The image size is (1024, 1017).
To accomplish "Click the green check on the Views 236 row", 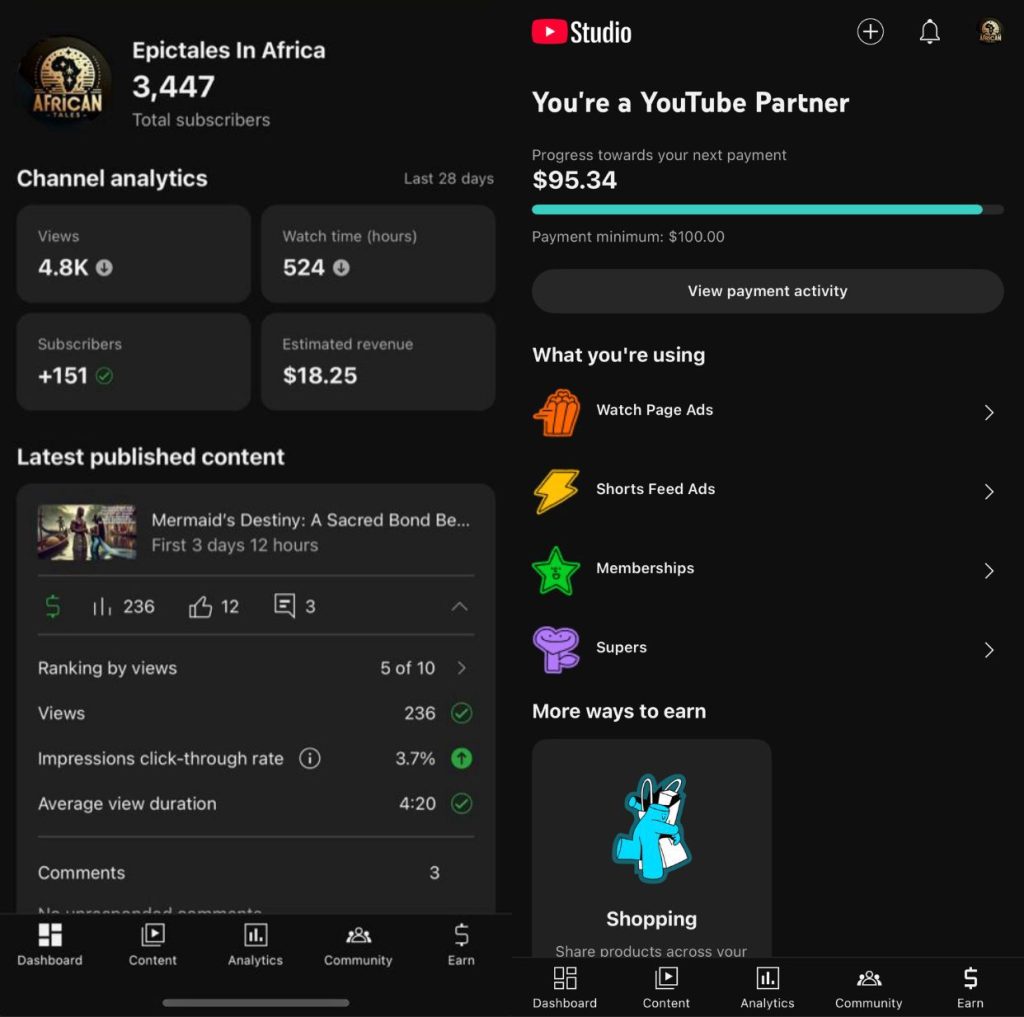I will tap(462, 713).
